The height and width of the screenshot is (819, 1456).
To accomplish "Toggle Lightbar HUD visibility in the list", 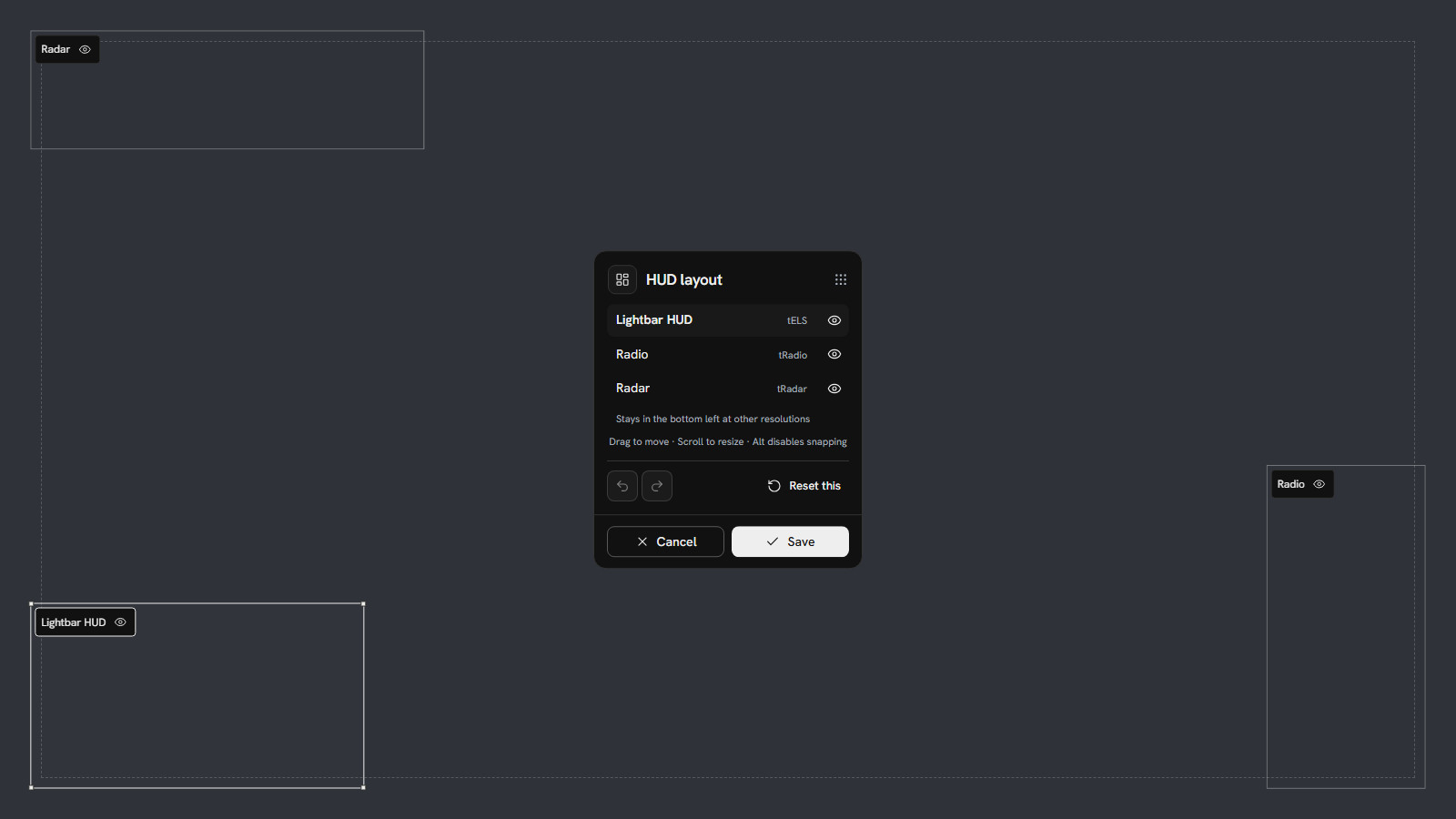I will 834,320.
